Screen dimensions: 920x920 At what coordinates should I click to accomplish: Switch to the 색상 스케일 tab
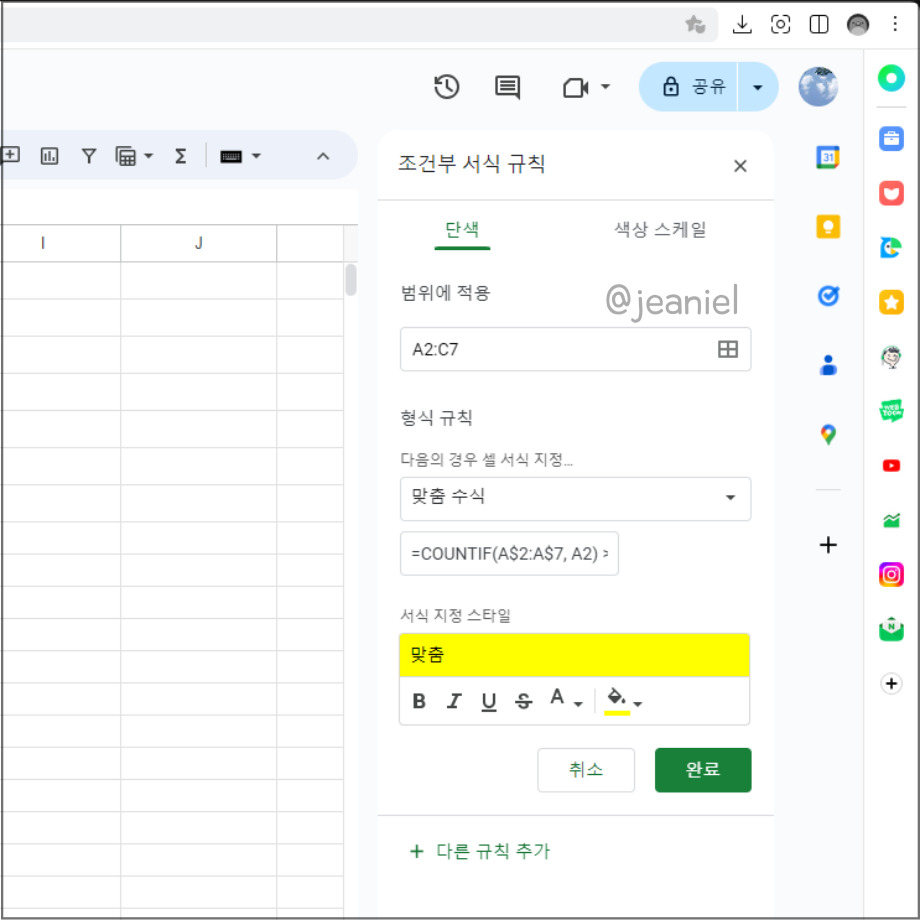pos(659,228)
